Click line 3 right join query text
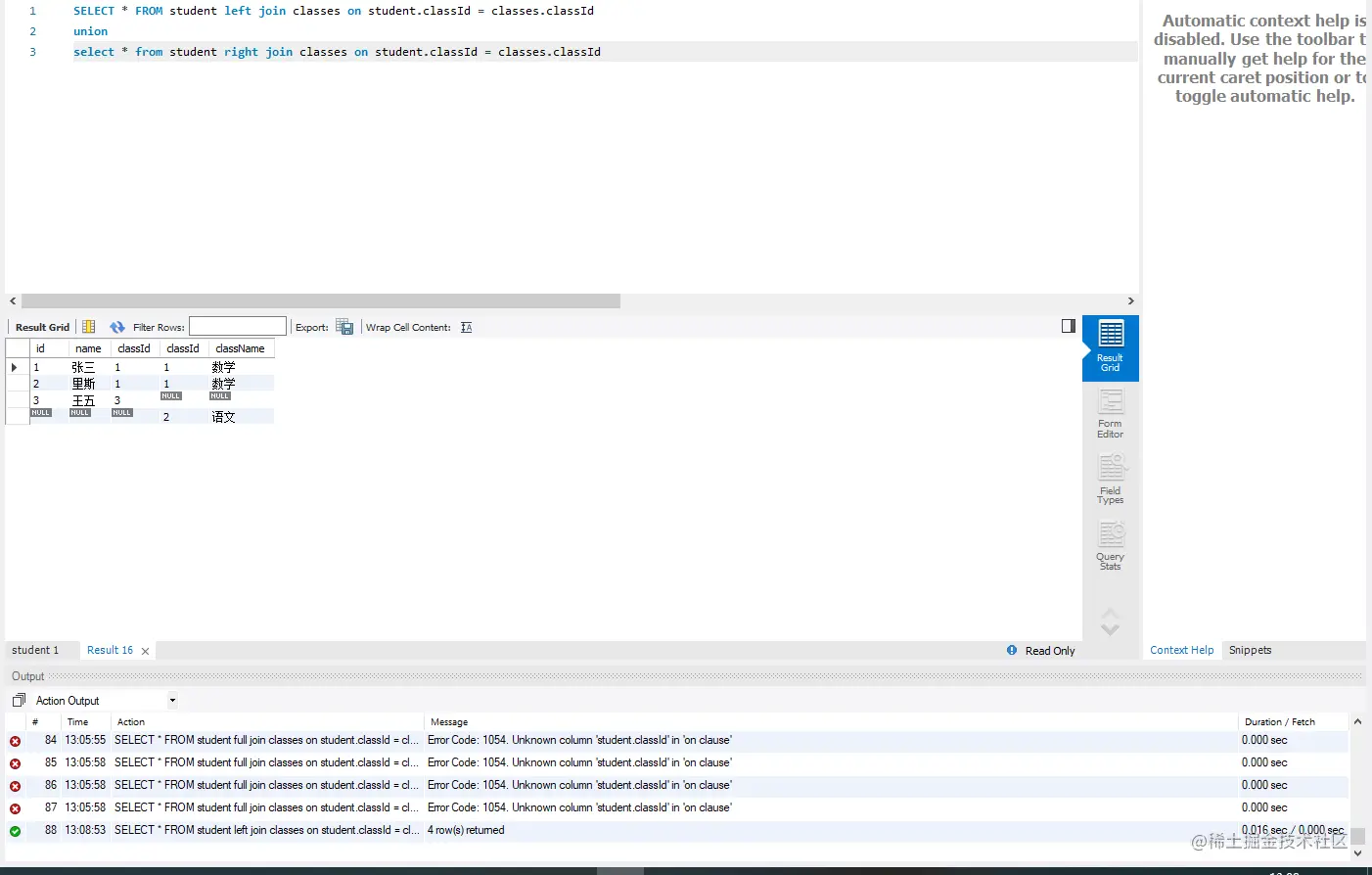The width and height of the screenshot is (1372, 875). pyautogui.click(x=337, y=52)
